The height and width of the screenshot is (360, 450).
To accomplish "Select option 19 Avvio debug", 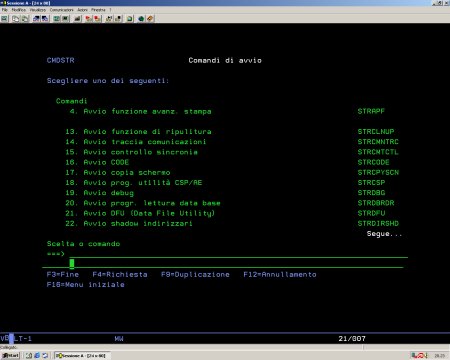I will tap(99, 193).
